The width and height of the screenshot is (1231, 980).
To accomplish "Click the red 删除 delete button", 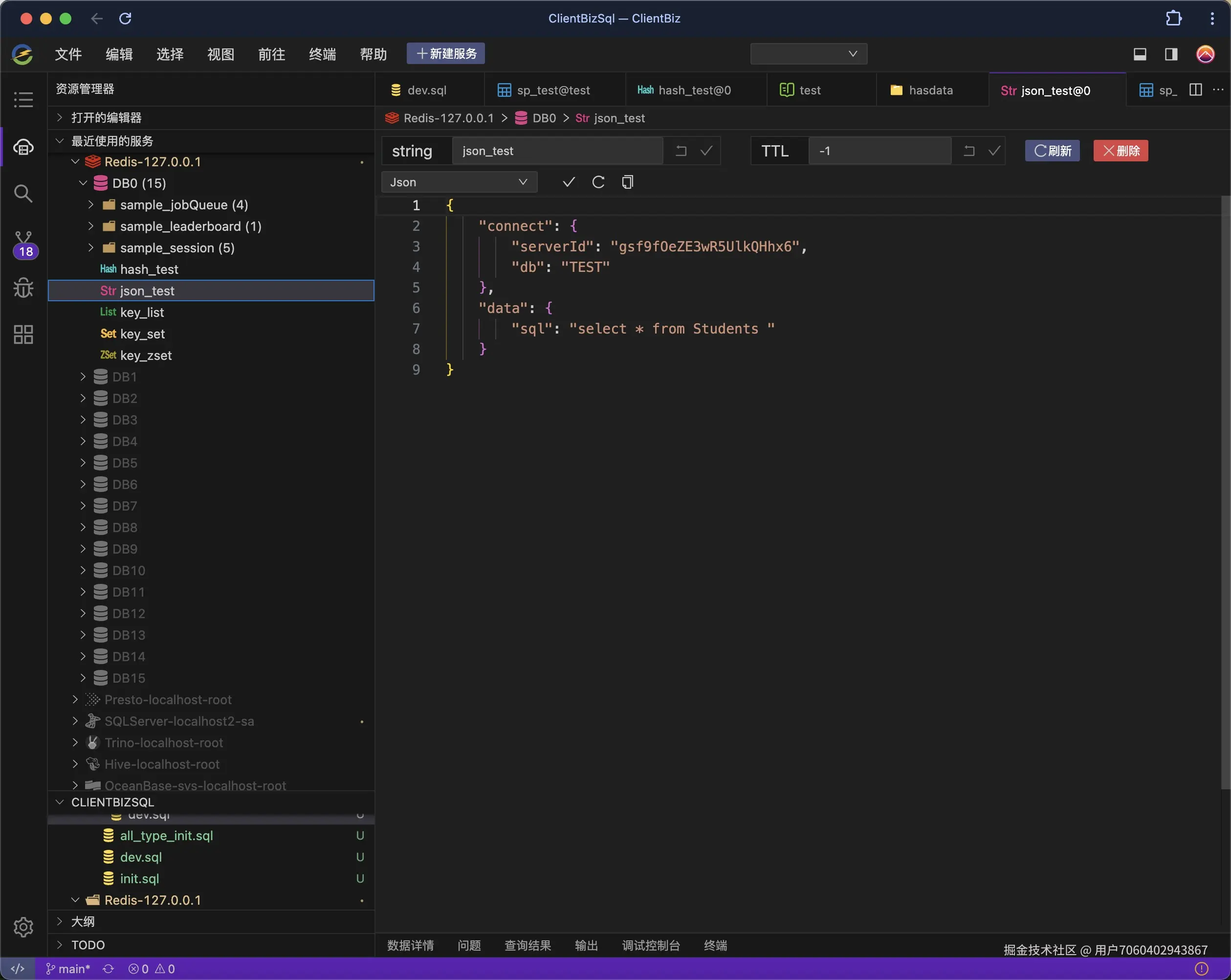I will (1120, 151).
